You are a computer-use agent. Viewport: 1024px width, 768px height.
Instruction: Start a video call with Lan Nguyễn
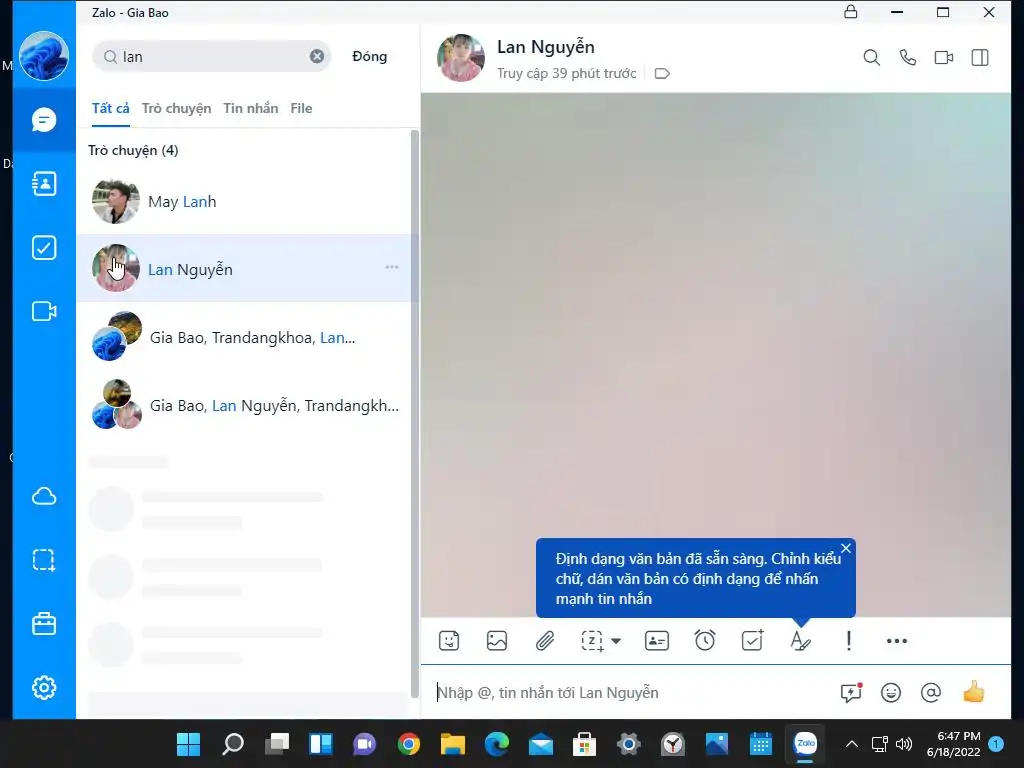pos(944,57)
